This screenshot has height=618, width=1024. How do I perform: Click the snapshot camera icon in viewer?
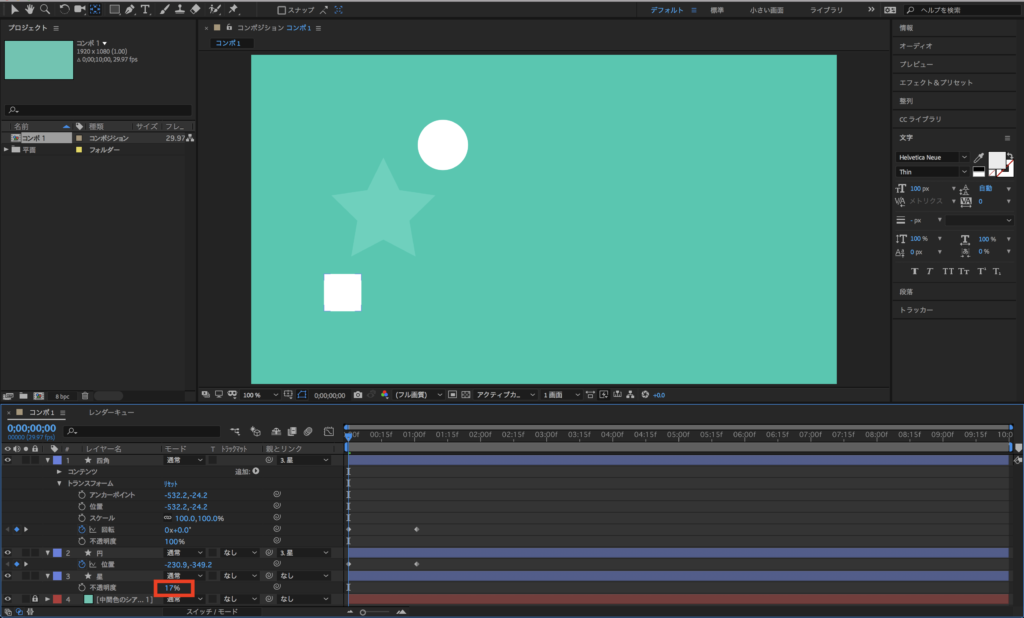click(x=358, y=395)
